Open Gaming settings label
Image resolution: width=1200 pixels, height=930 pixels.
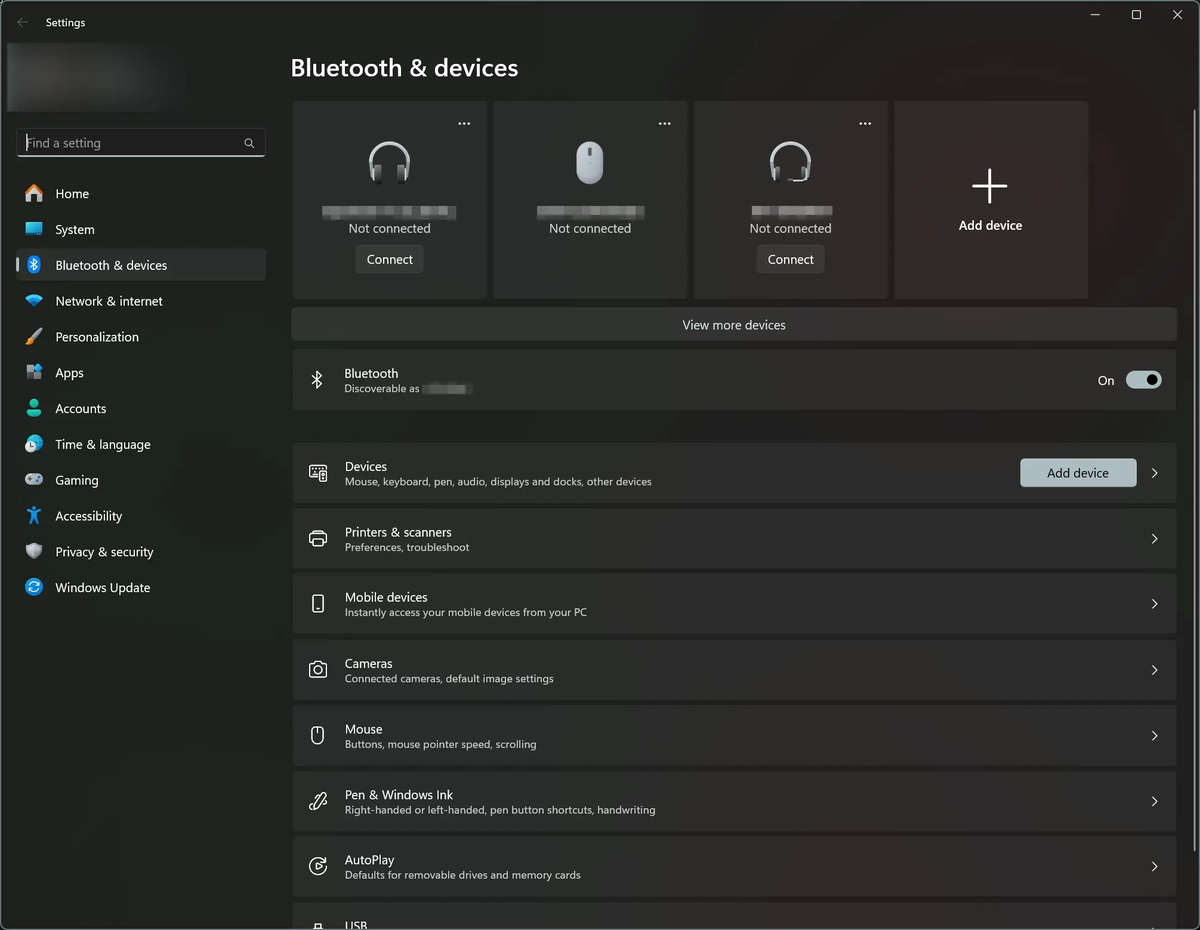coord(77,480)
